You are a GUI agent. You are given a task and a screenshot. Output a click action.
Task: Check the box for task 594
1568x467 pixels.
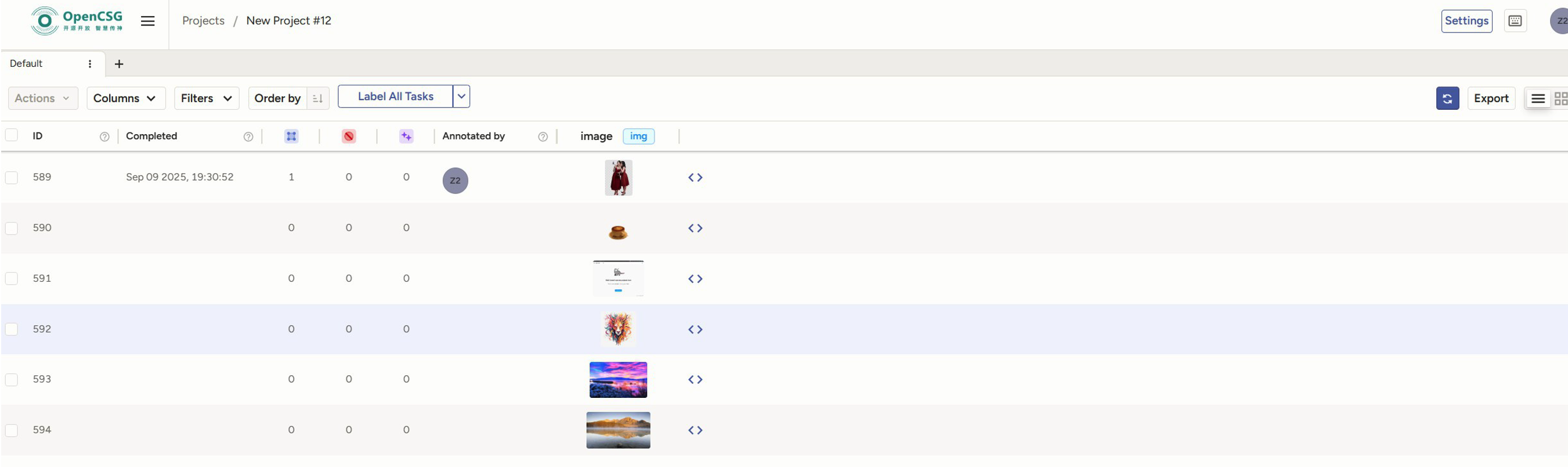12,430
